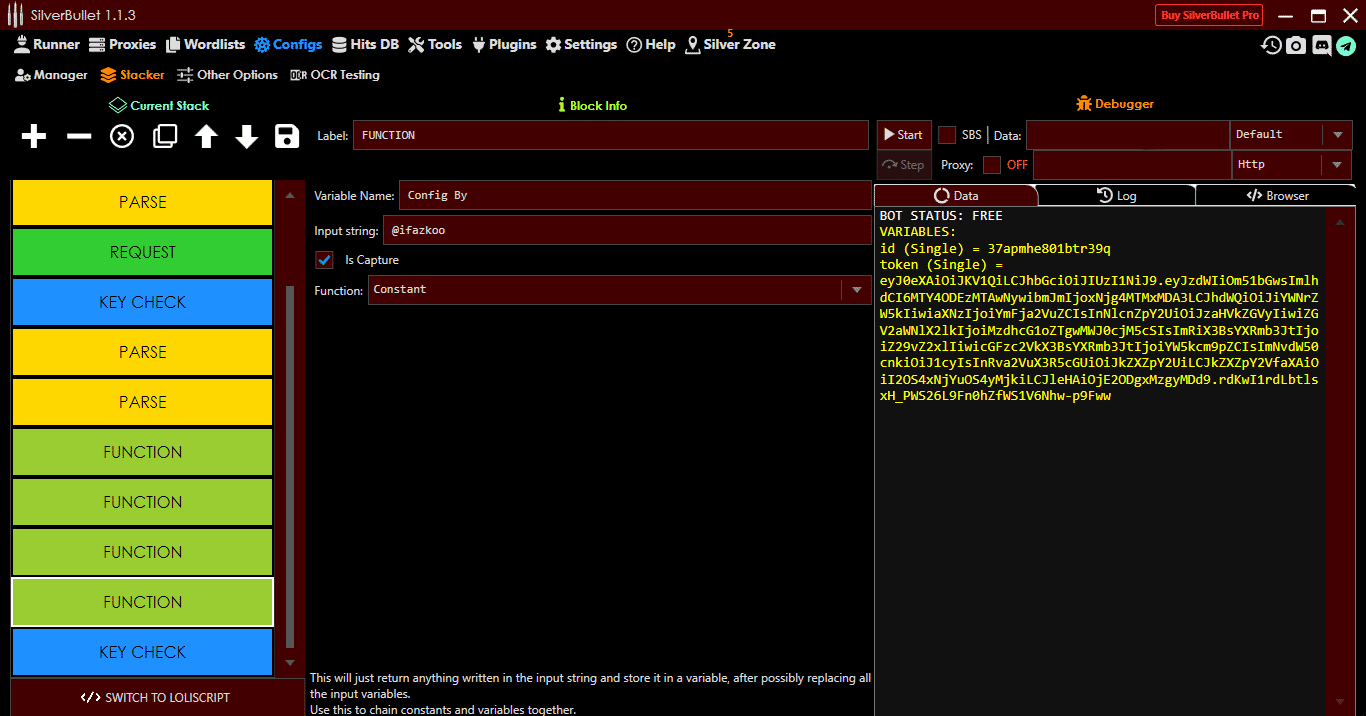This screenshot has width=1366, height=716.
Task: Move the selected block down
Action: [247, 136]
